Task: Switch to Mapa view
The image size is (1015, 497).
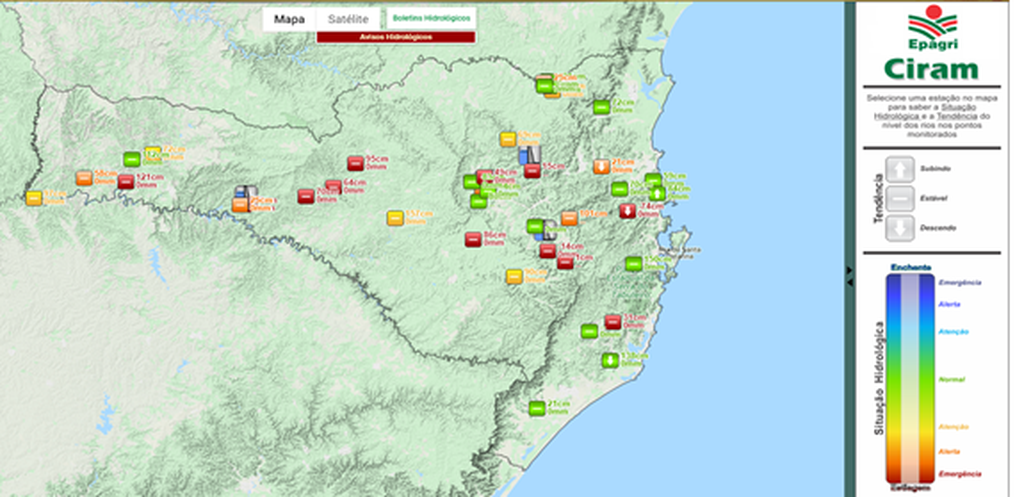Action: click(289, 19)
